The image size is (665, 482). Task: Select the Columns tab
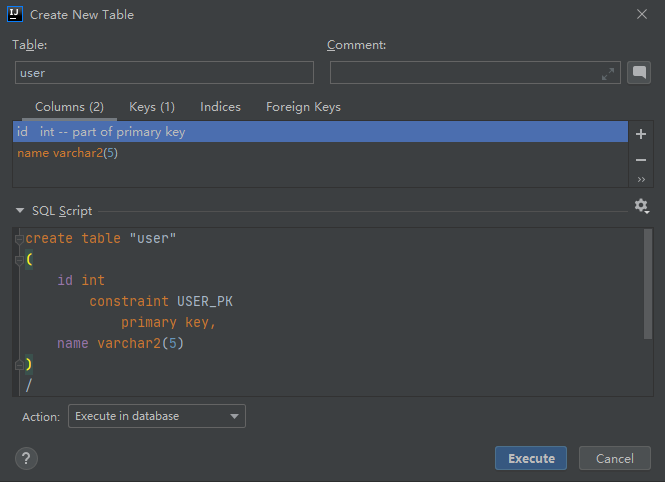tap(69, 107)
